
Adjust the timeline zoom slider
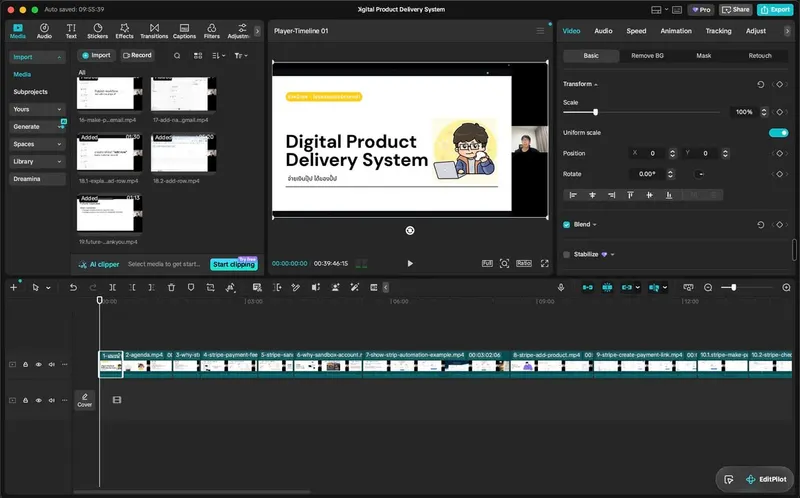733,288
